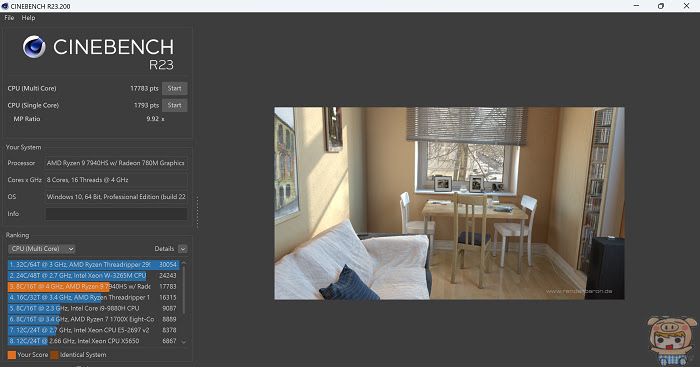Minimize the Cinebench window
Image resolution: width=700 pixels, height=367 pixels.
click(x=636, y=6)
